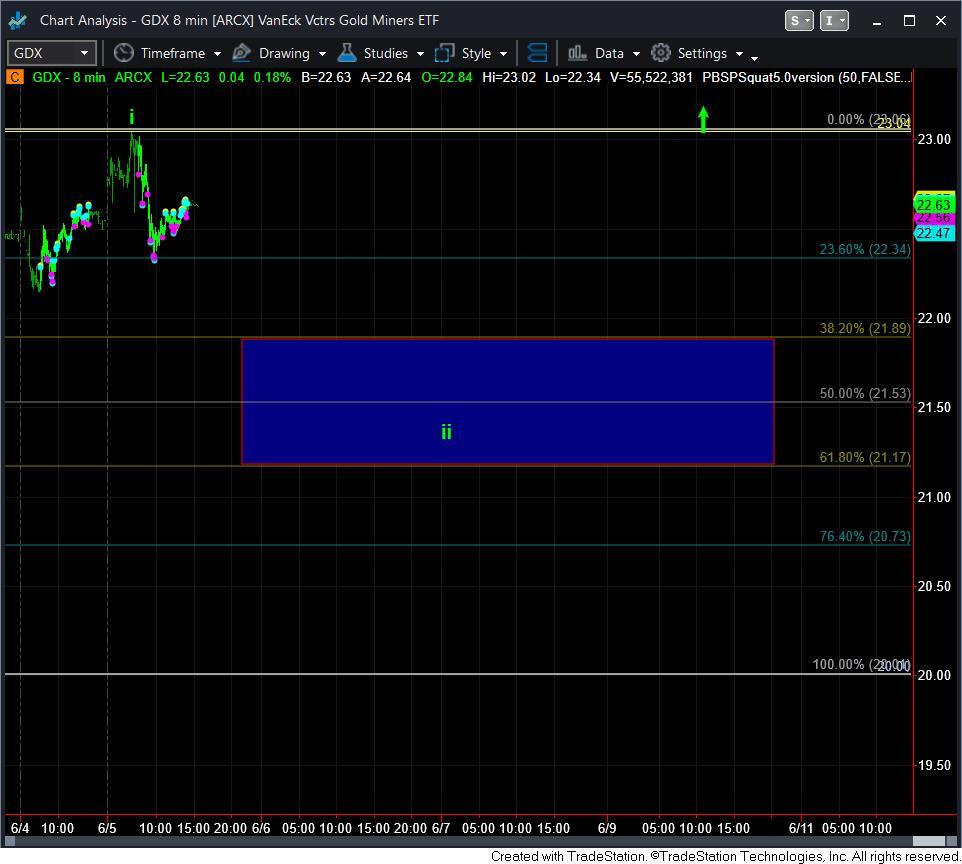
Task: Expand the Timeframe dropdown arrow
Action: point(217,54)
